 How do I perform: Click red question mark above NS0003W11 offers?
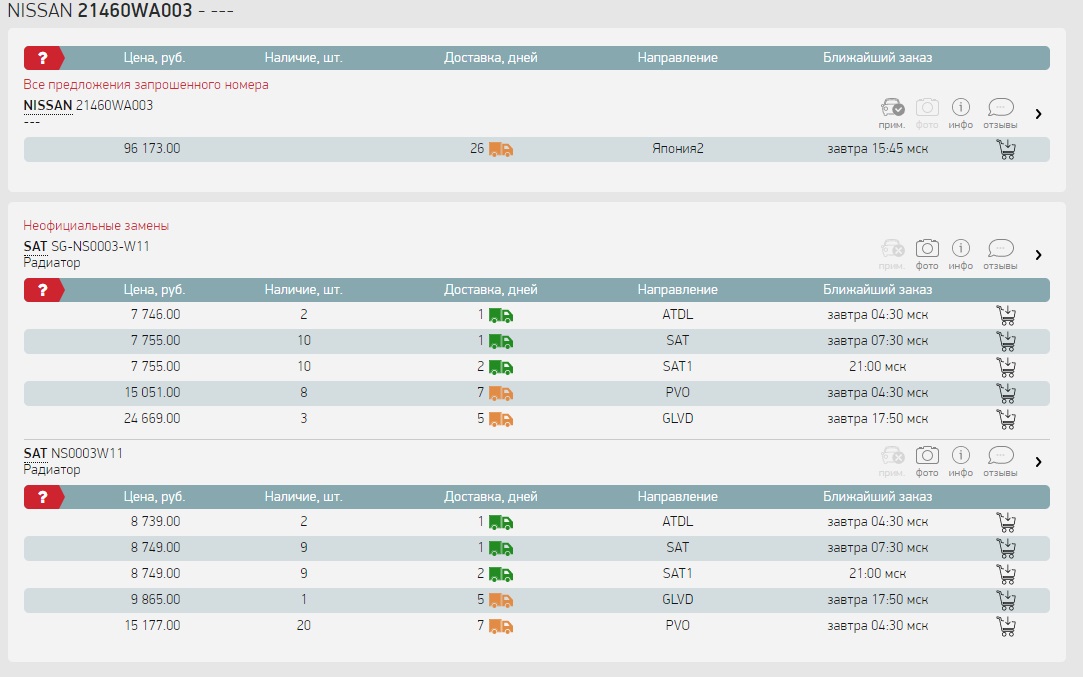[x=44, y=497]
